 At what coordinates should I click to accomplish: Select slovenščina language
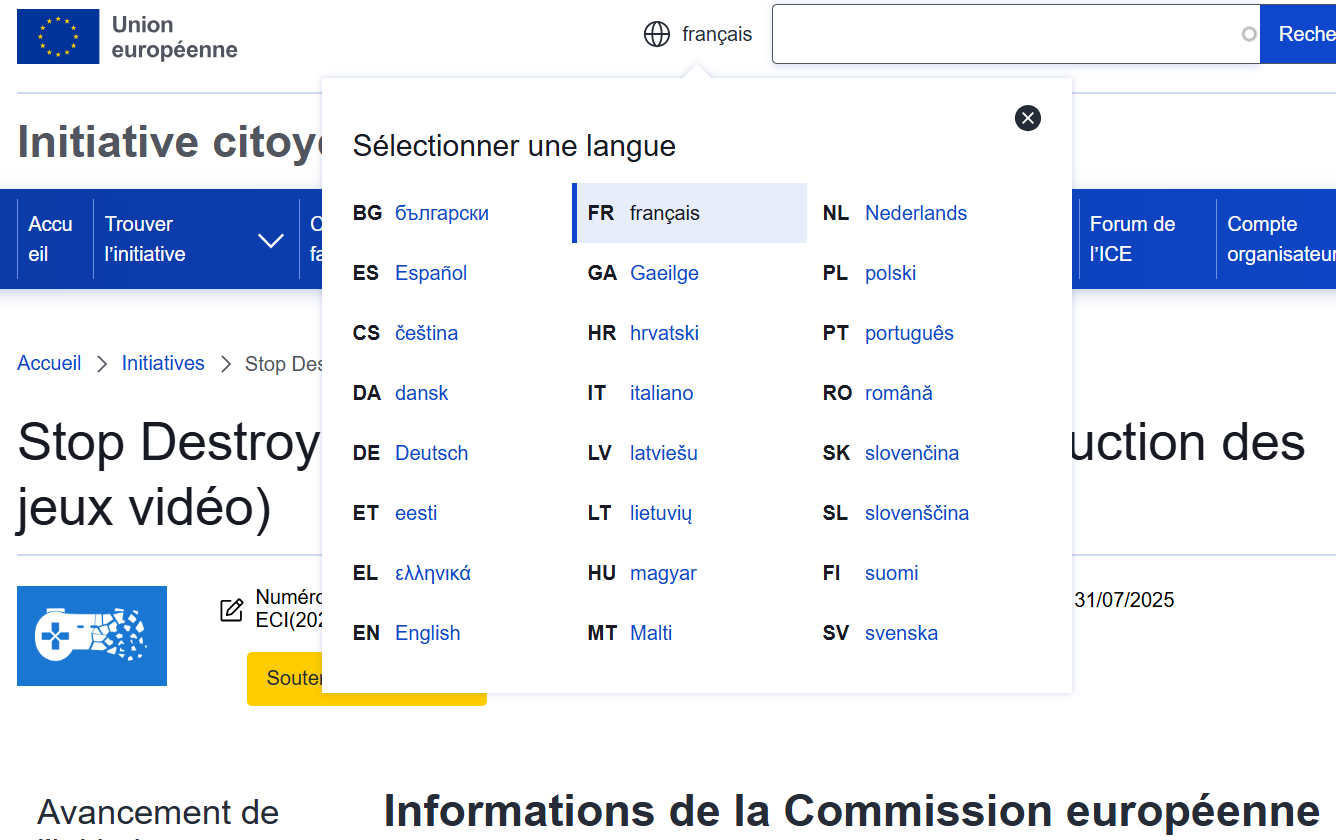click(916, 513)
